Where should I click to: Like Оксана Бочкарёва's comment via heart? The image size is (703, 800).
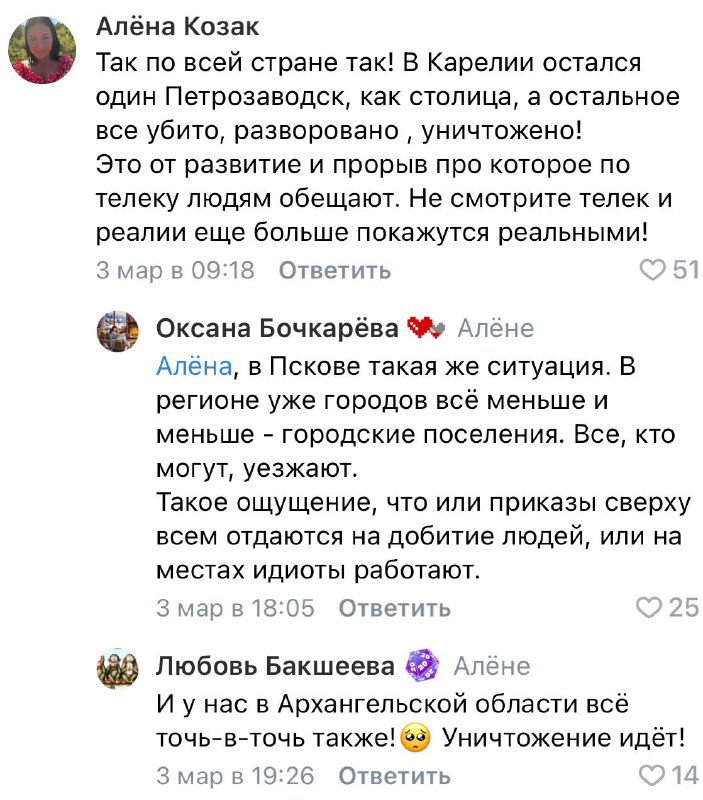[x=652, y=608]
